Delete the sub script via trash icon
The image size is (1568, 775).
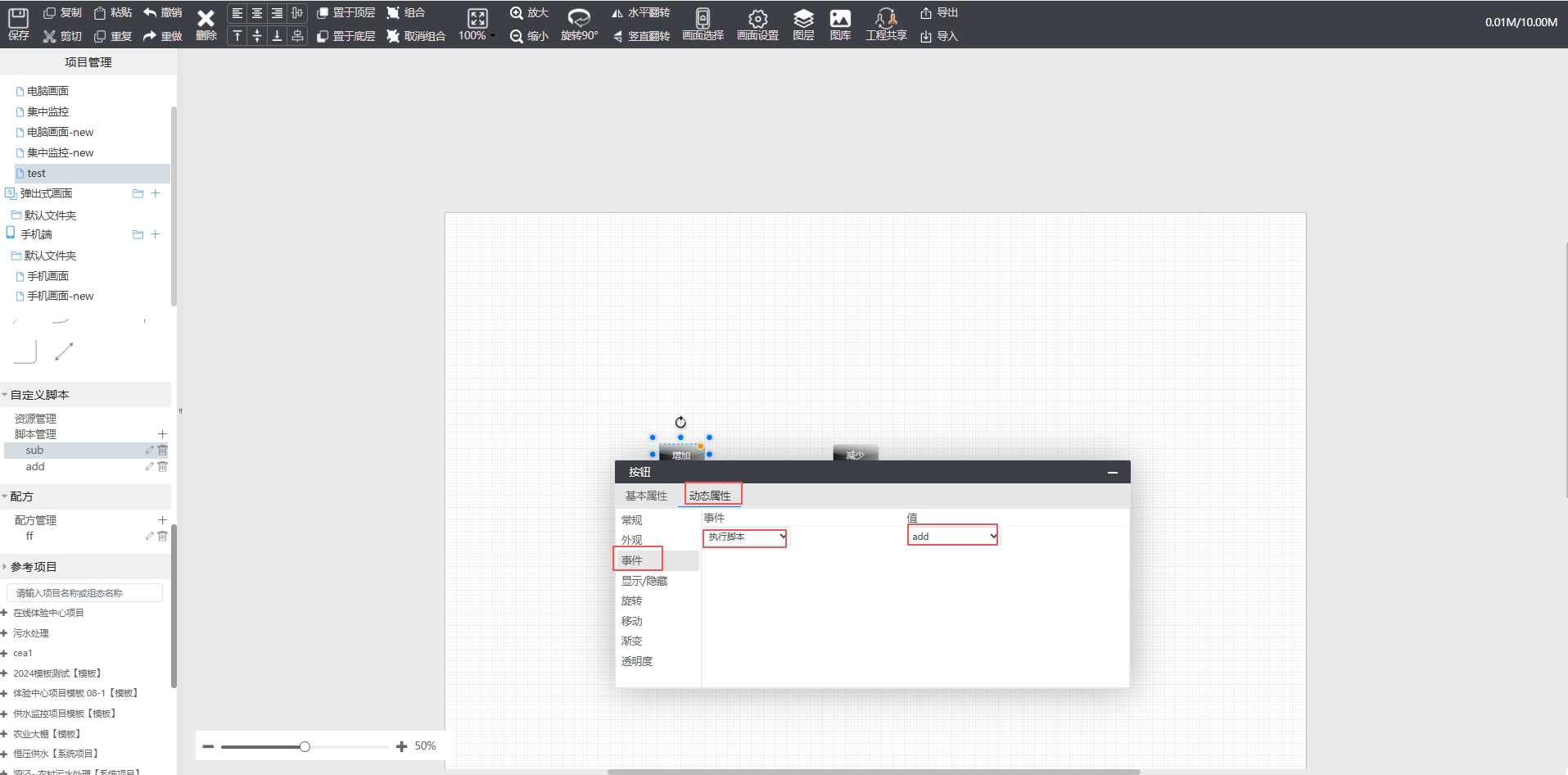[x=162, y=451]
